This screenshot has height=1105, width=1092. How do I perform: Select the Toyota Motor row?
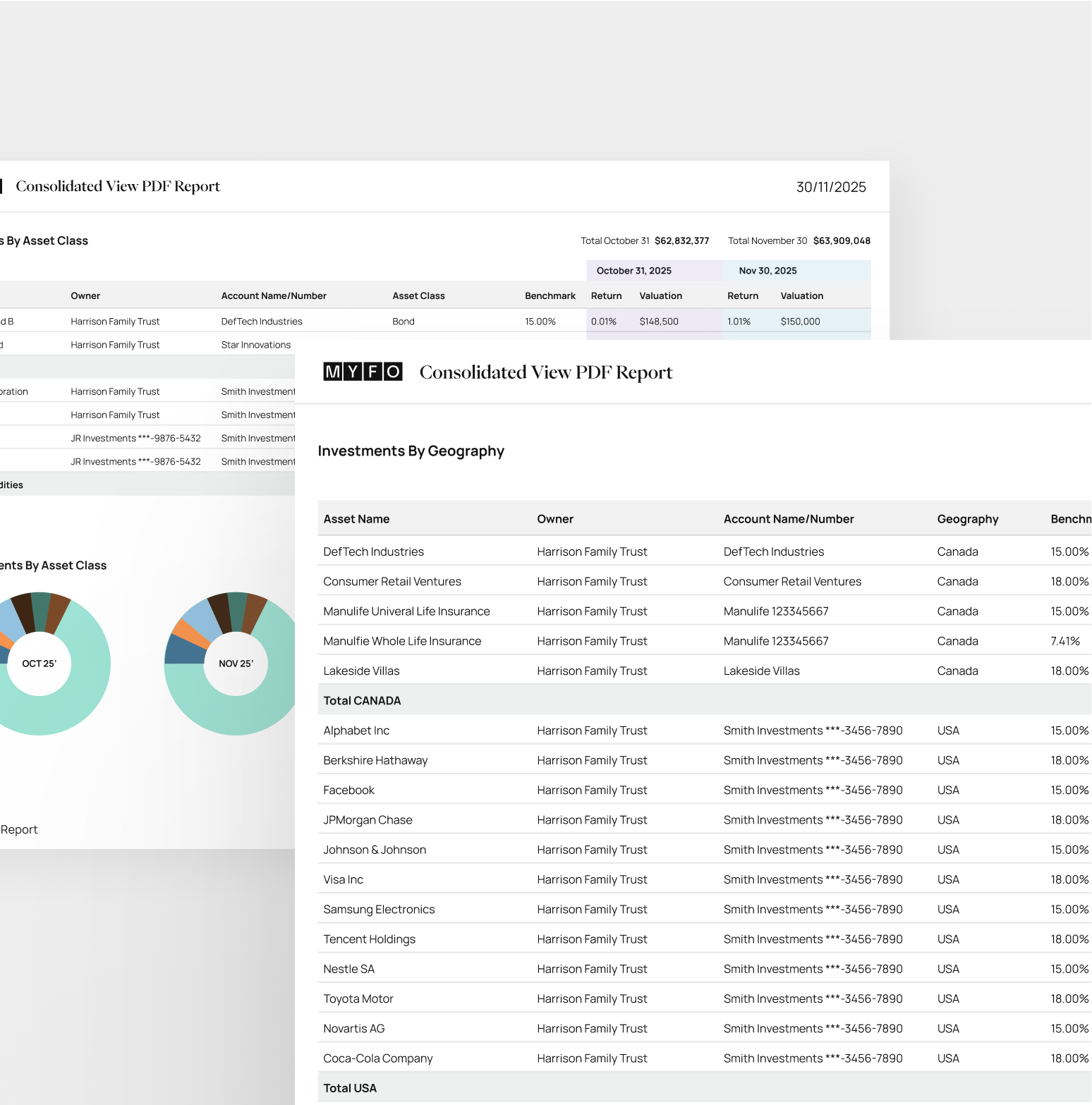click(x=704, y=999)
